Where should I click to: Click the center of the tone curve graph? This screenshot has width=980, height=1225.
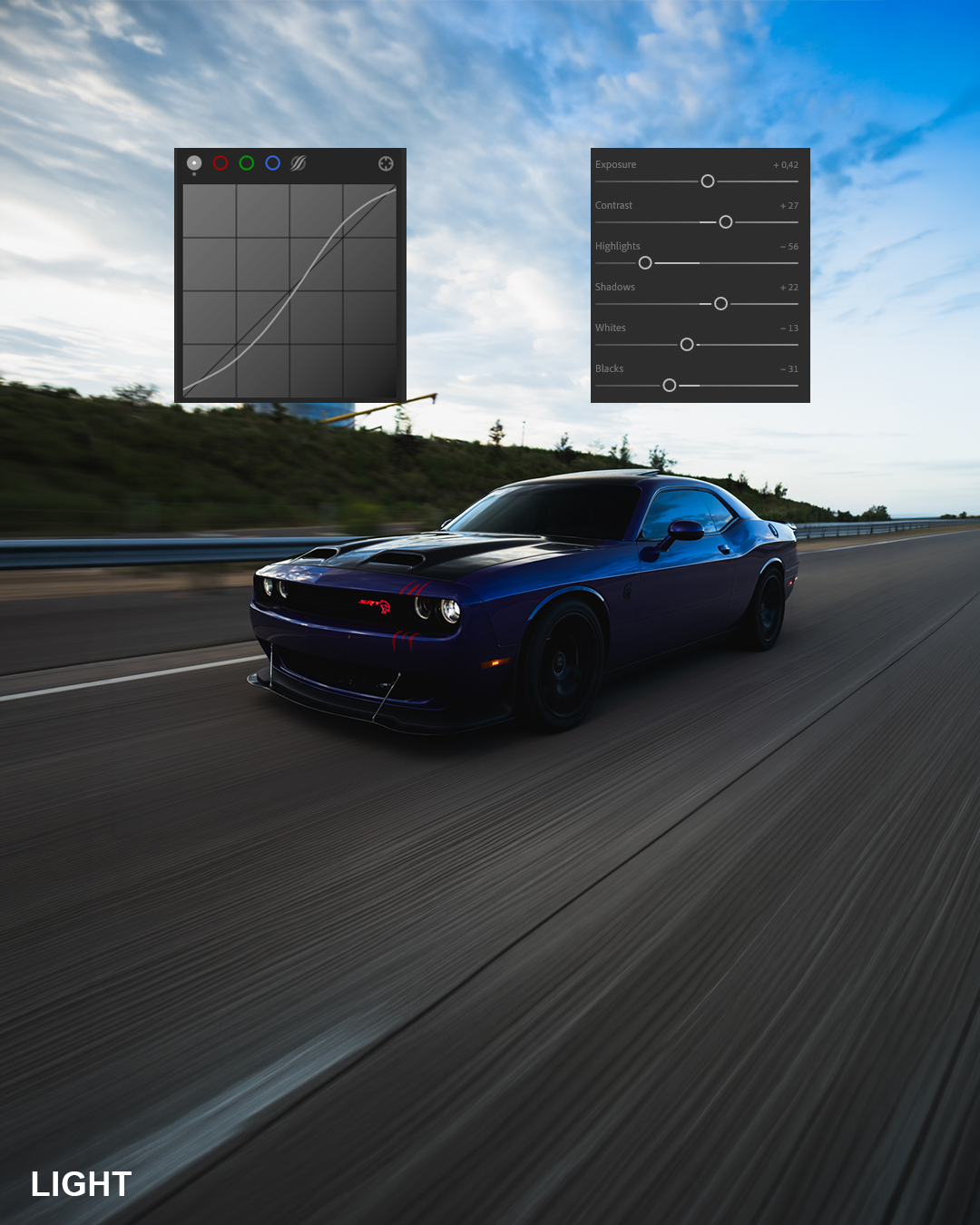click(289, 291)
